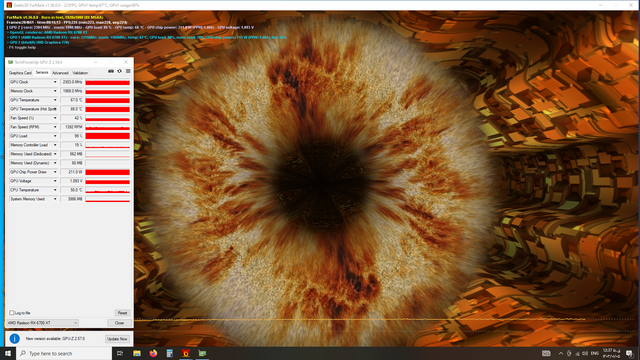Viewport: 640px width, 360px height.
Task: Show hidden system tray icons
Action: (560, 353)
